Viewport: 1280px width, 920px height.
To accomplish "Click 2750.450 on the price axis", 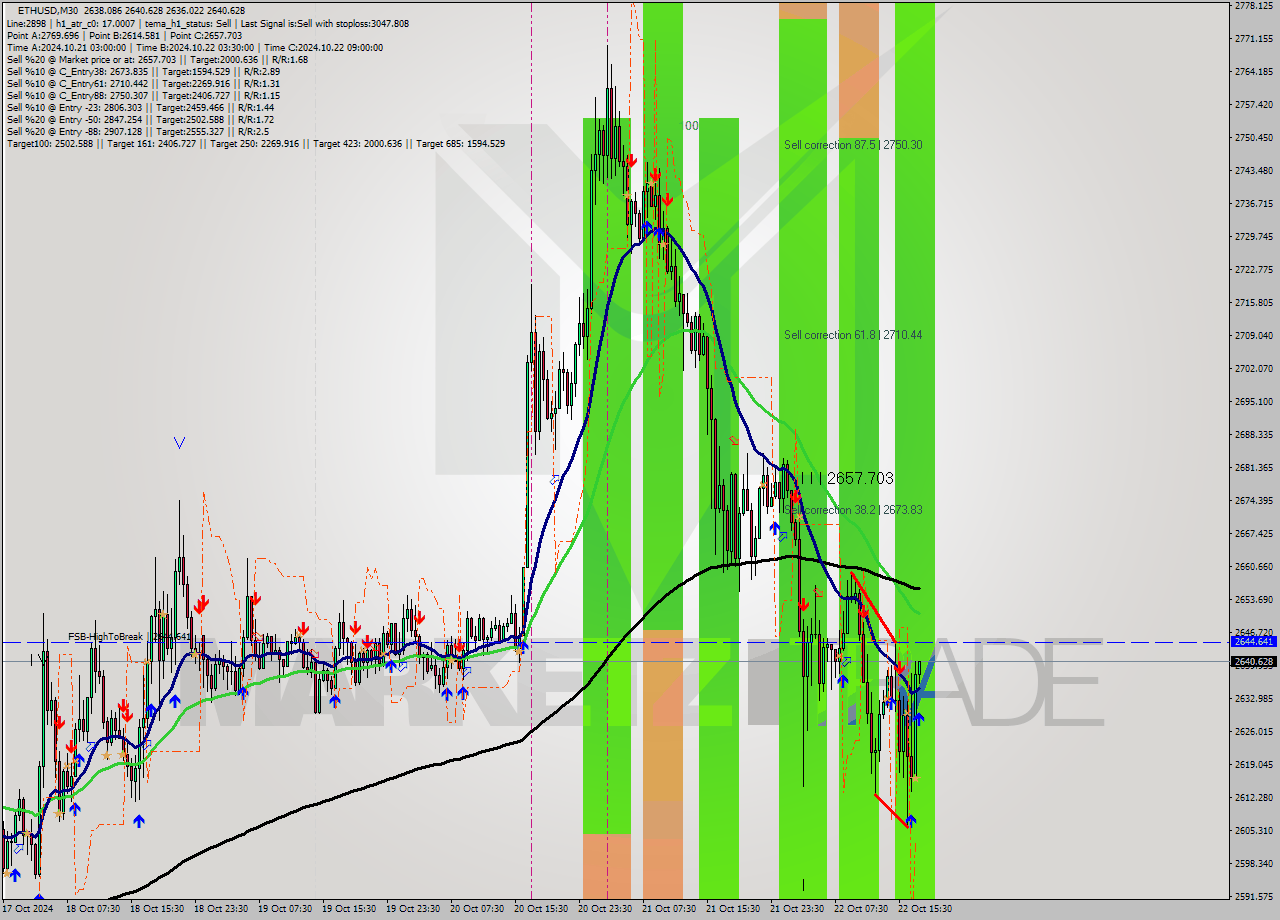I will coord(1254,137).
